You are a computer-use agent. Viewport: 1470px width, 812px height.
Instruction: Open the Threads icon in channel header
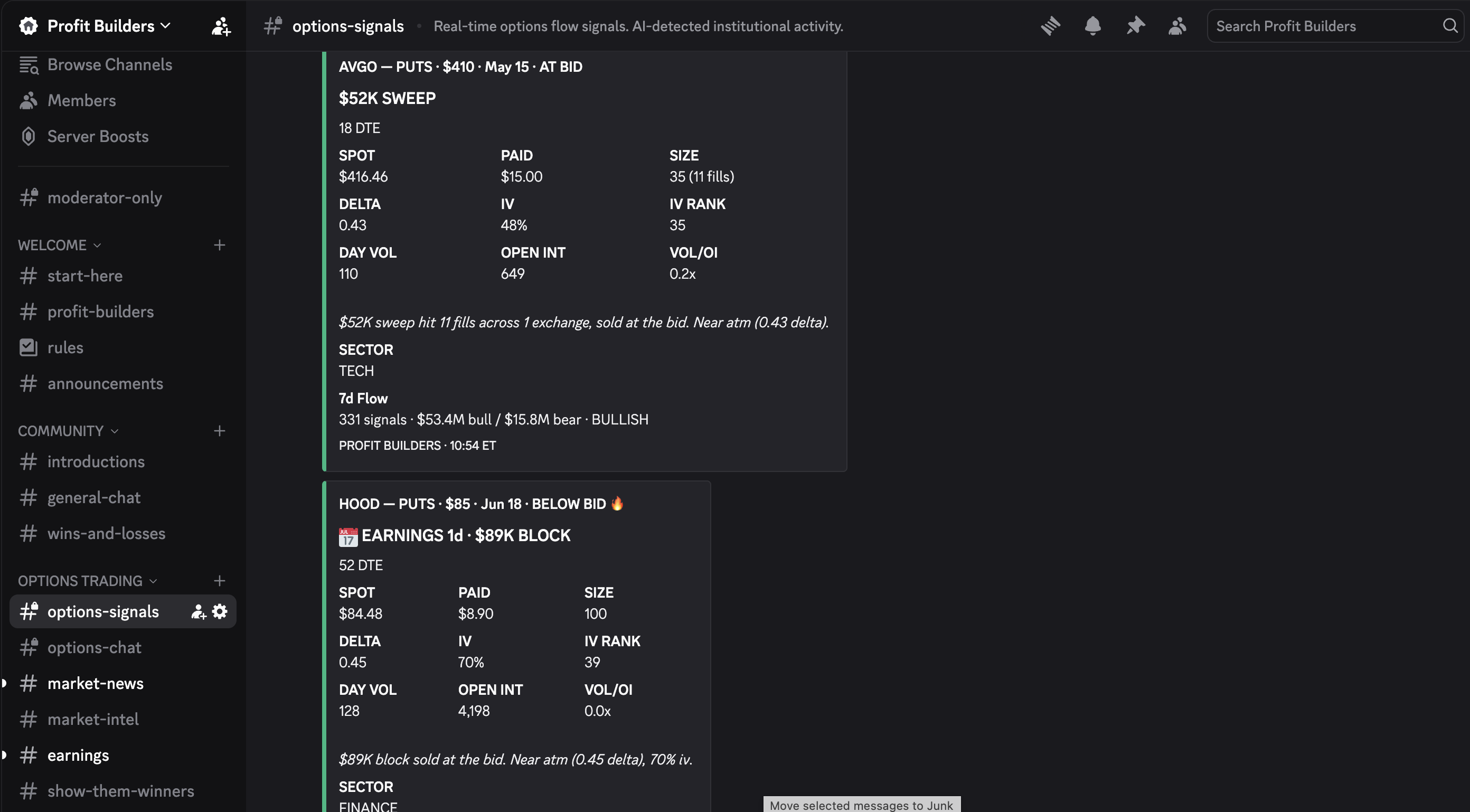point(1050,26)
